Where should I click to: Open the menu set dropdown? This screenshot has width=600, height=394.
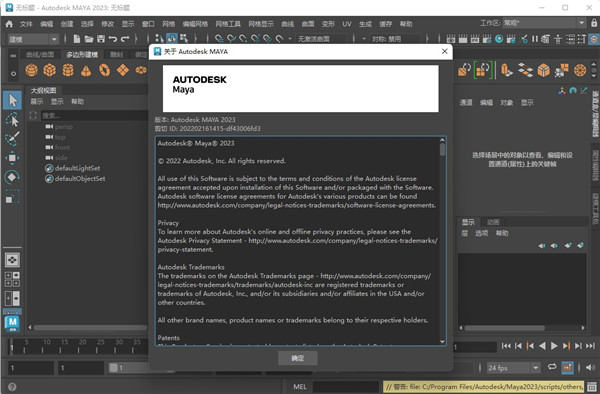[x=33, y=39]
